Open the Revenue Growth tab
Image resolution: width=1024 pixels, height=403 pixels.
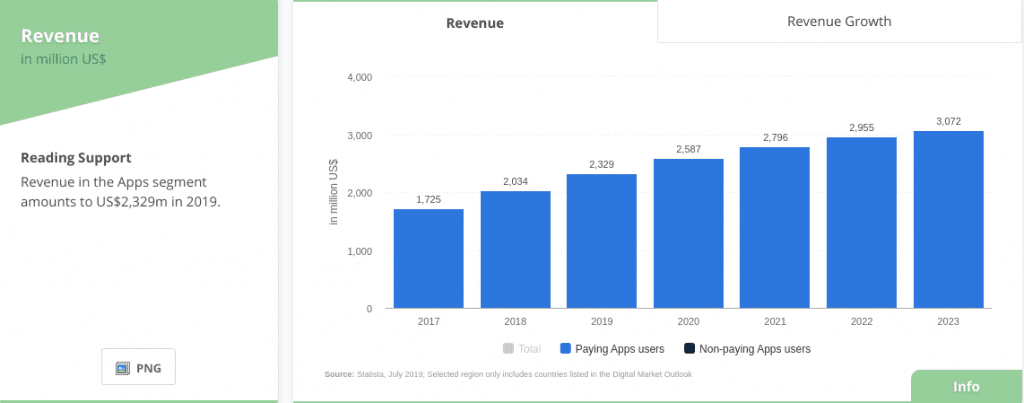click(x=838, y=21)
